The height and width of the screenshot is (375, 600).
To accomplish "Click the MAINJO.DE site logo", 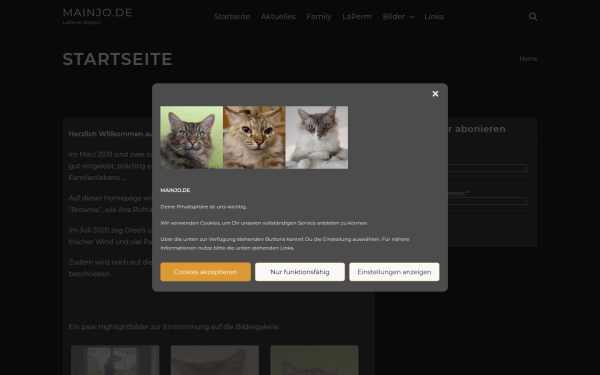I will (x=97, y=13).
